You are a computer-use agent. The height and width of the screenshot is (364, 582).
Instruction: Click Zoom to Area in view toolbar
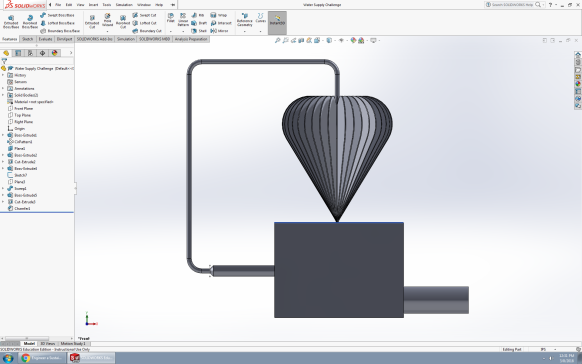285,40
